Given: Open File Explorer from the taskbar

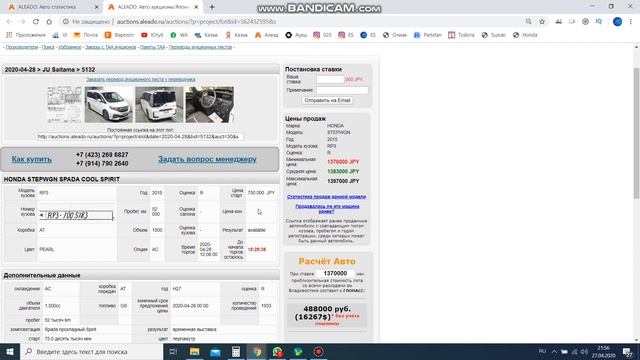Looking at the screenshot, I should (x=195, y=351).
